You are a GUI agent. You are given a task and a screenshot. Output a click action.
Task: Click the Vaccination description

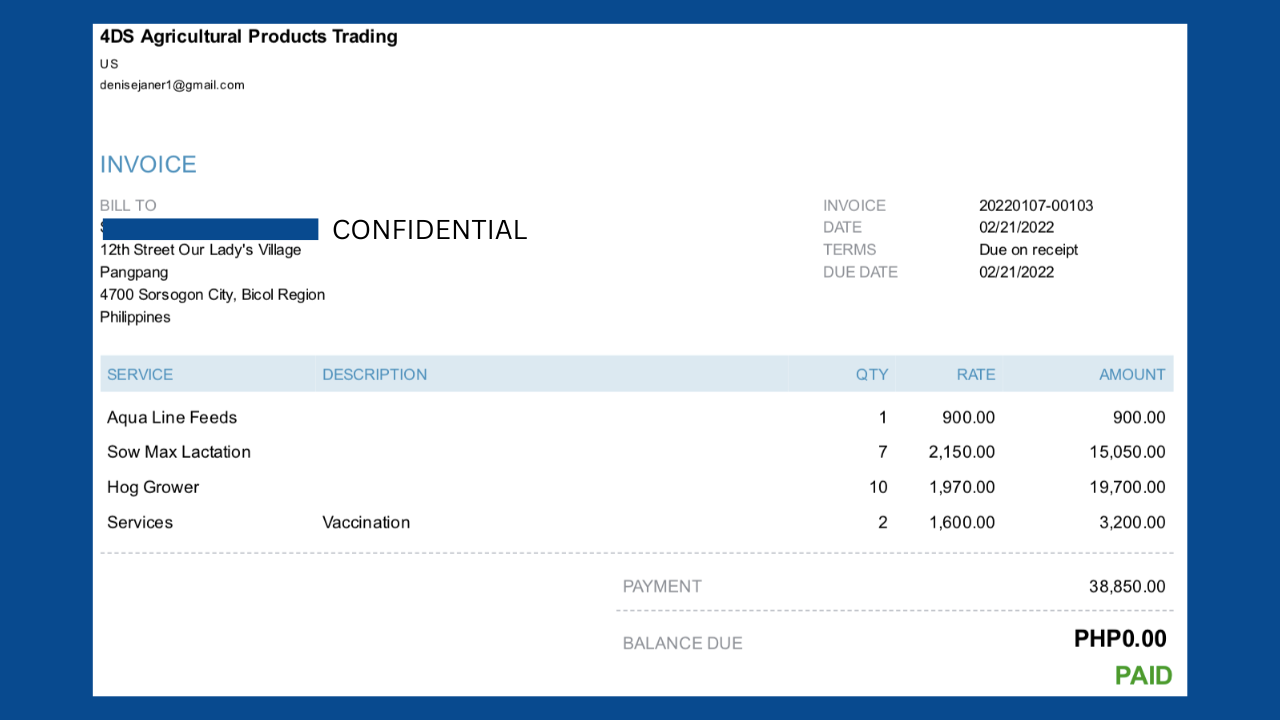click(366, 522)
